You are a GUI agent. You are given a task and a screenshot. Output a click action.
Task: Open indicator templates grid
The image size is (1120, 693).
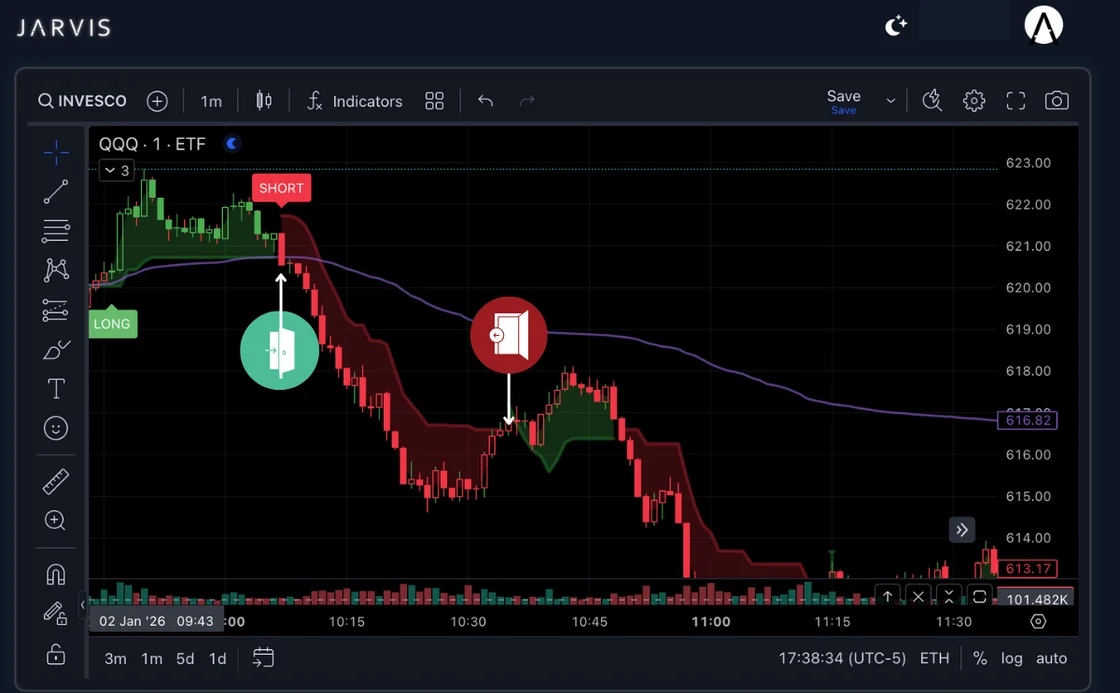(x=434, y=101)
